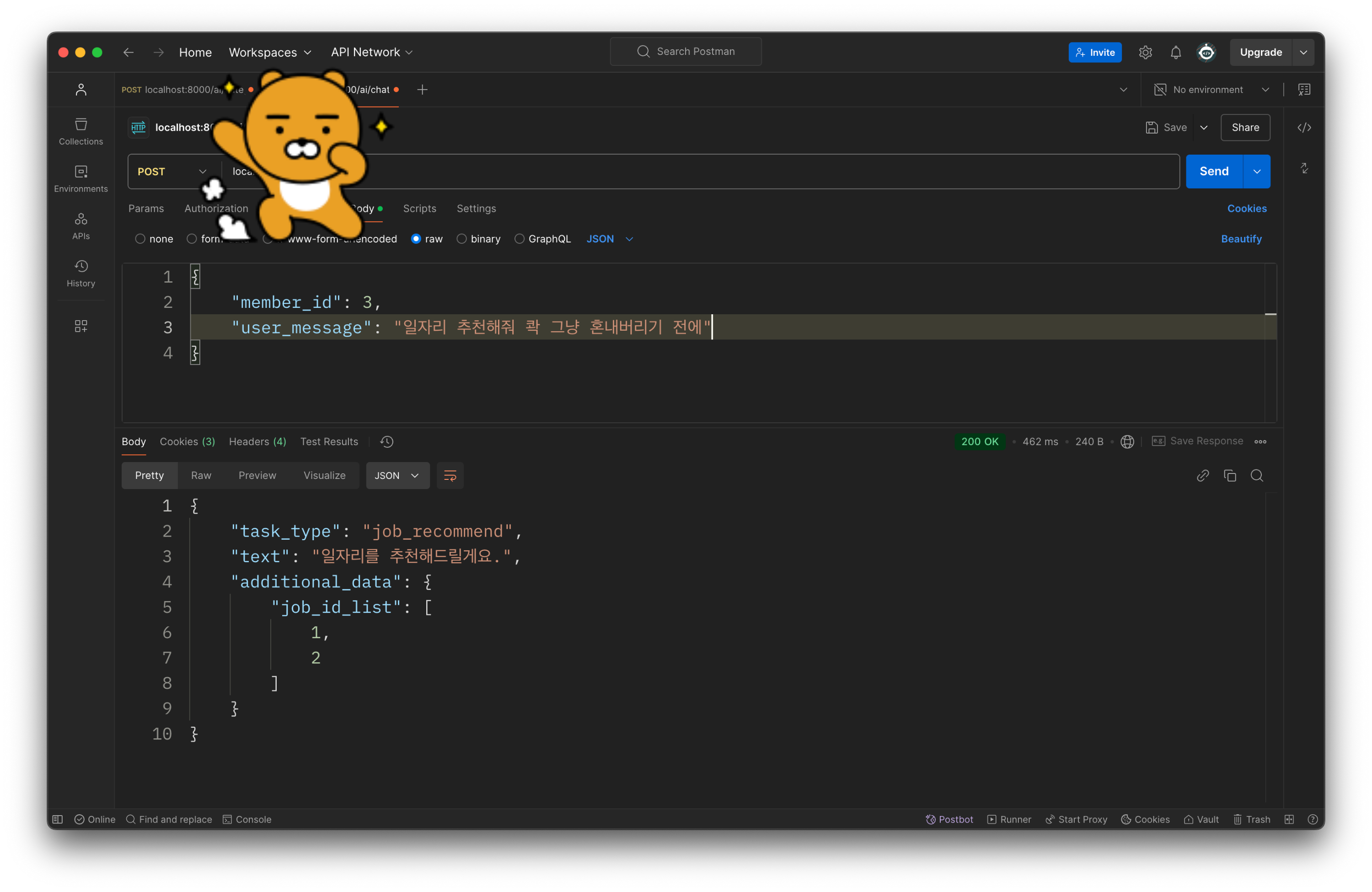This screenshot has width=1372, height=892.
Task: Open the environment quick look icon
Action: point(1305,89)
